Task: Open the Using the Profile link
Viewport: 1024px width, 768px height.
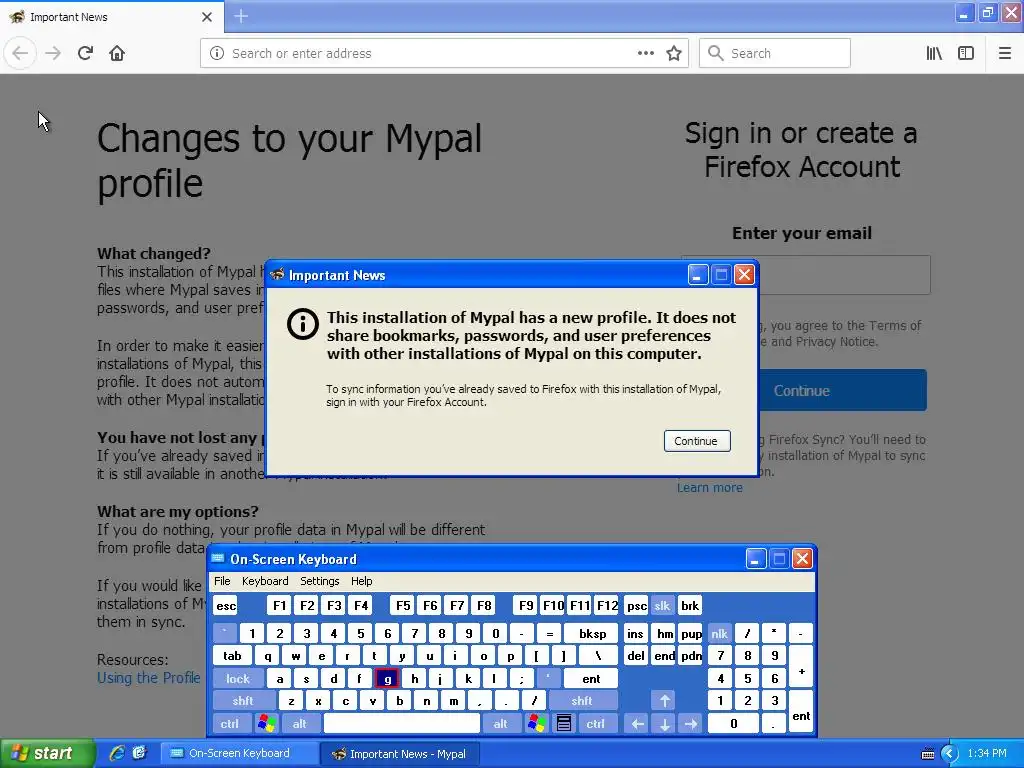Action: pyautogui.click(x=149, y=678)
